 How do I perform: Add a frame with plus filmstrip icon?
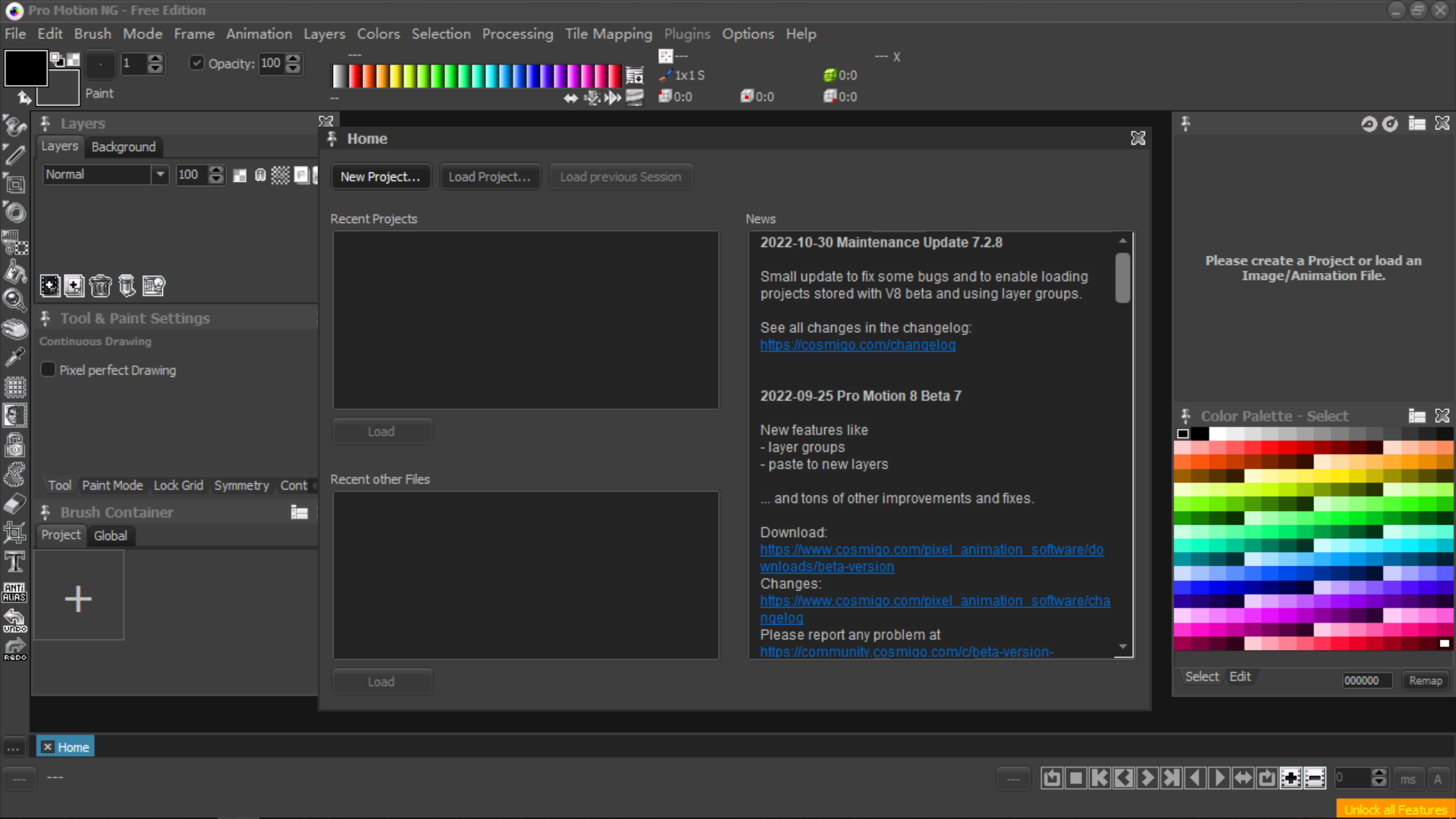point(1291,778)
